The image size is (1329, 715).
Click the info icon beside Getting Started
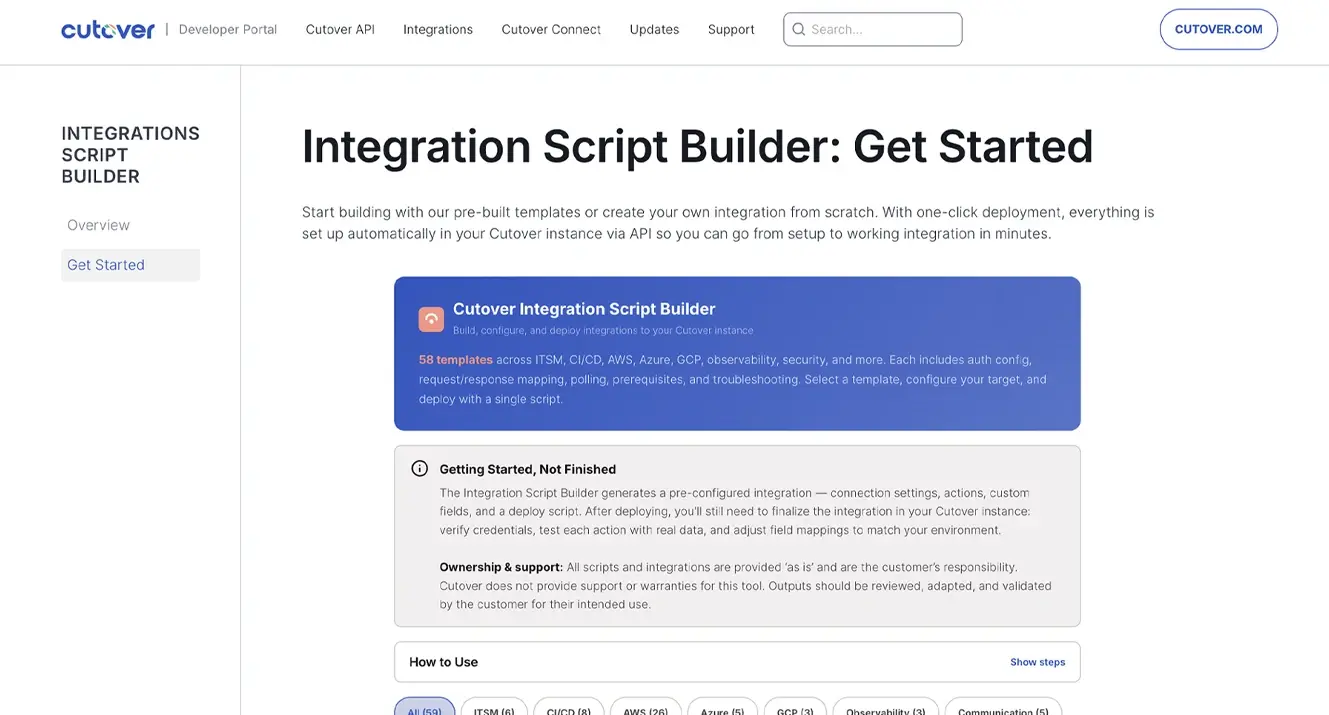pyautogui.click(x=420, y=469)
